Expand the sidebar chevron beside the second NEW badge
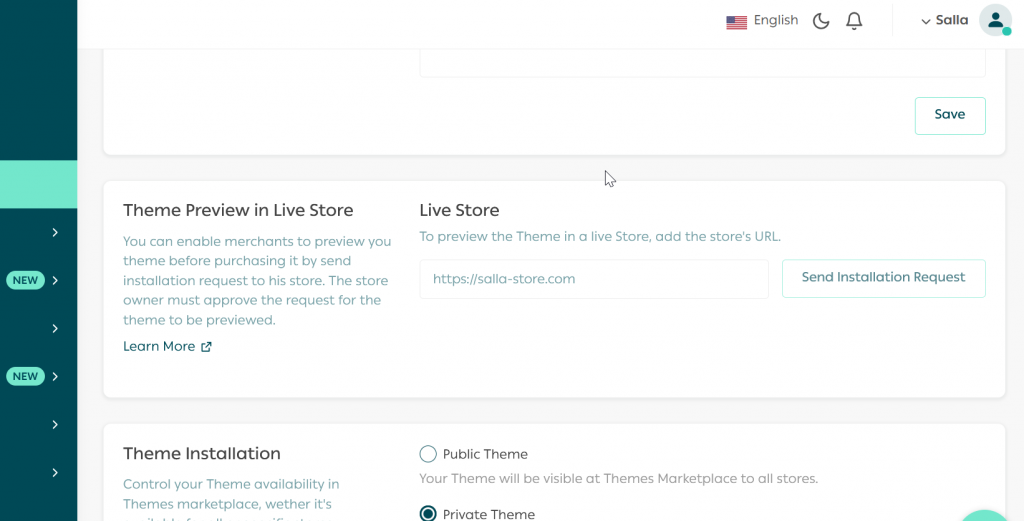This screenshot has width=1024, height=521. (x=55, y=376)
